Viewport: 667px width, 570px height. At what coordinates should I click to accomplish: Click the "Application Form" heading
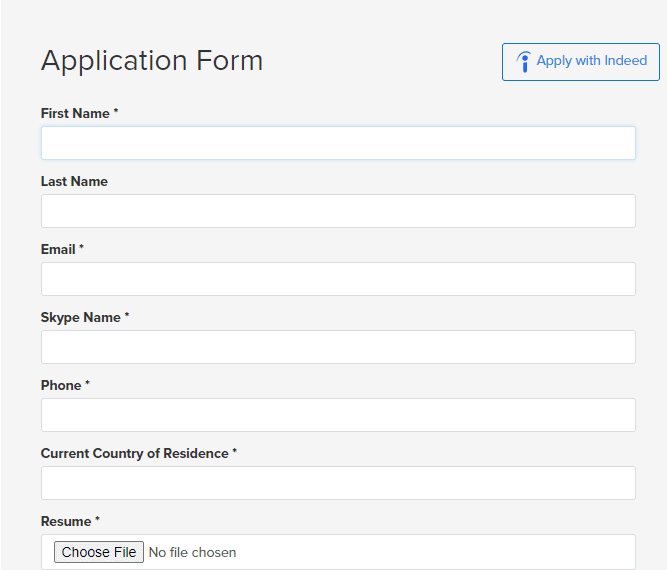pyautogui.click(x=152, y=61)
